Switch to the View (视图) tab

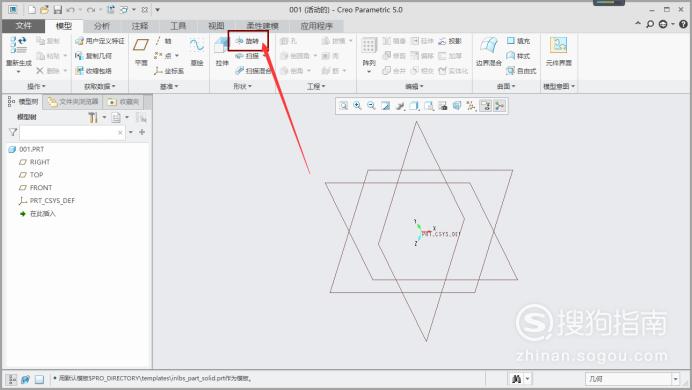[216, 26]
